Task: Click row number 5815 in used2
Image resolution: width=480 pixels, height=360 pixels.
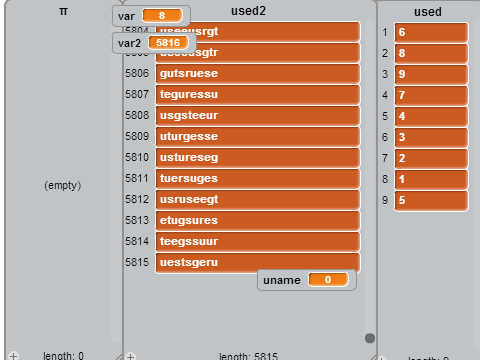Action: click(x=137, y=262)
